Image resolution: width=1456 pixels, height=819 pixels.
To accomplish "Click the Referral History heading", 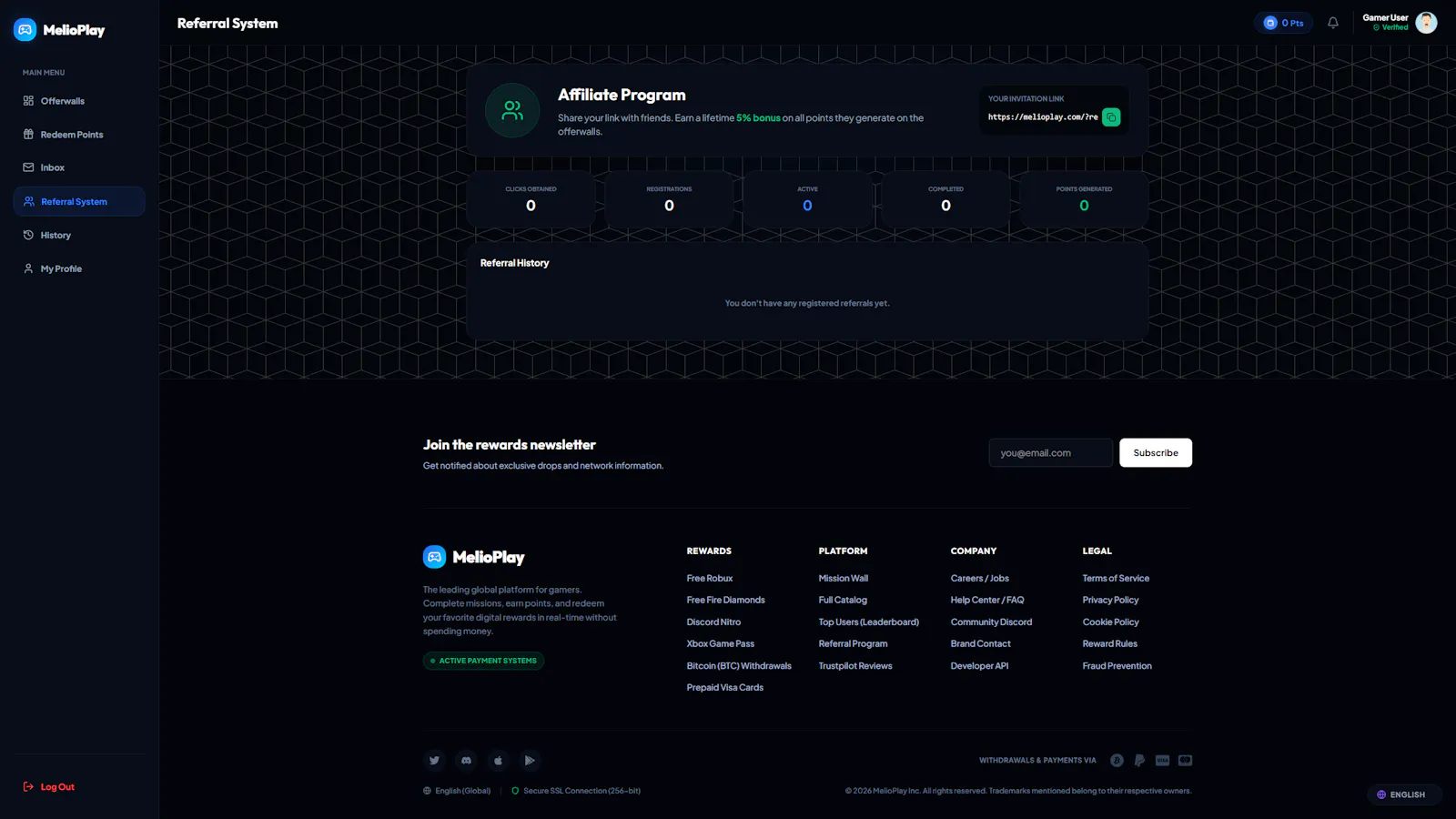I will (x=514, y=263).
